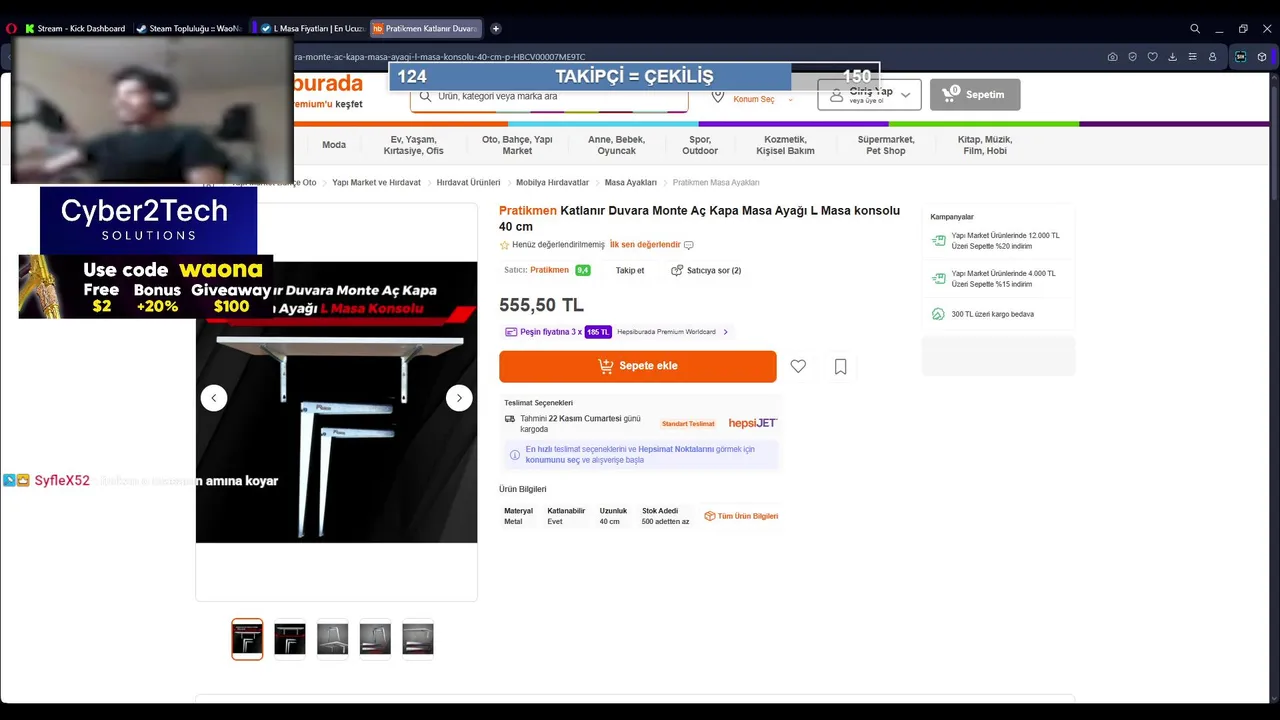1280x720 pixels.
Task: Click the delivery info circle icon
Action: [515, 455]
